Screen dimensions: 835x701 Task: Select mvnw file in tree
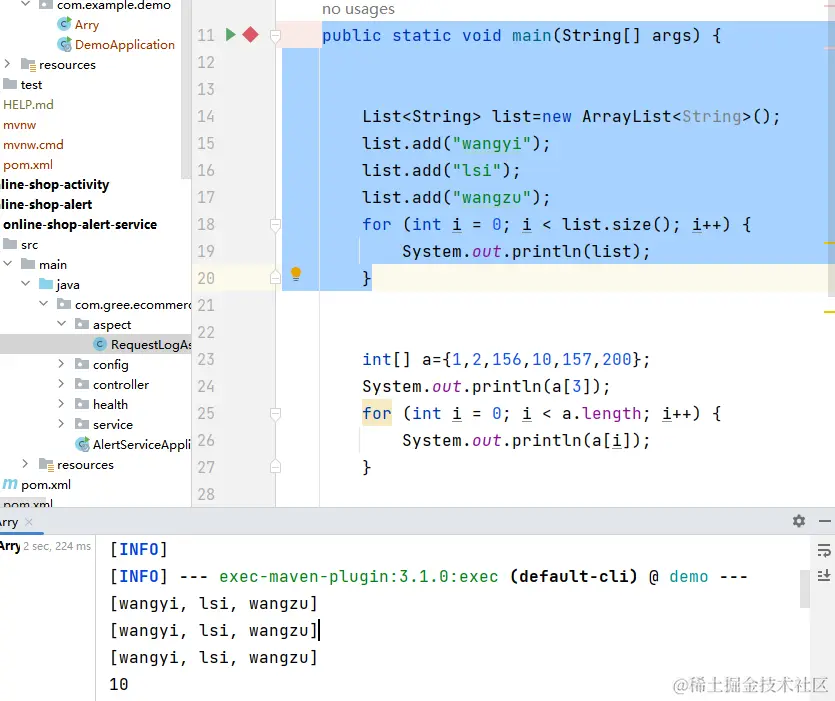click(20, 125)
